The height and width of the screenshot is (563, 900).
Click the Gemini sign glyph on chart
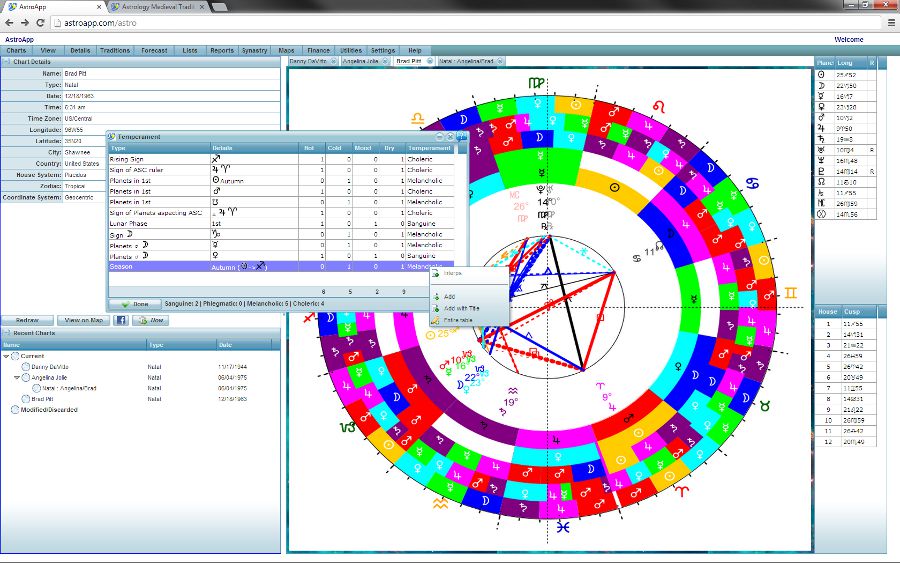coord(790,292)
